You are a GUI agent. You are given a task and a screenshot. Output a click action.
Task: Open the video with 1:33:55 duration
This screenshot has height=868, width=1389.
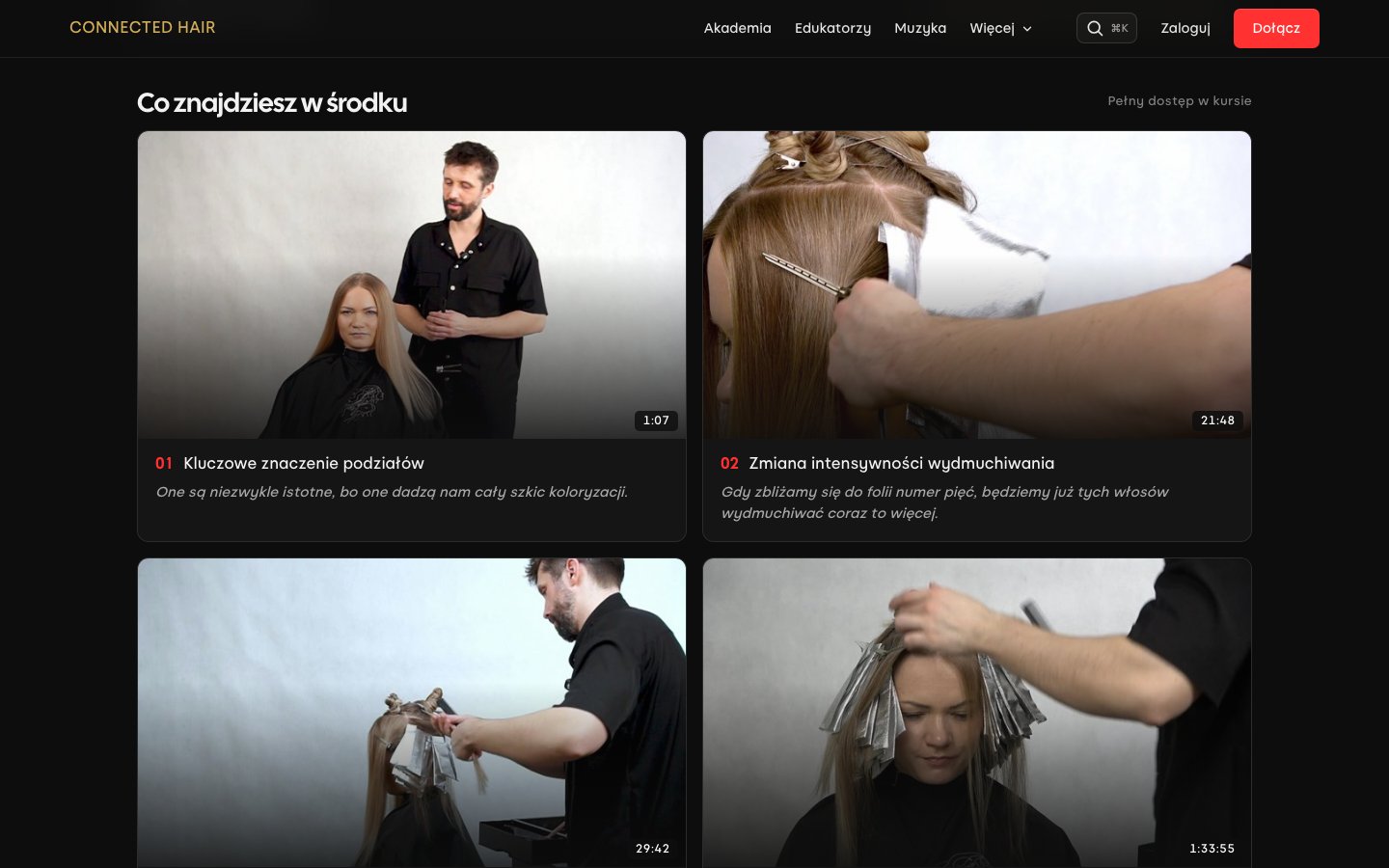pos(977,713)
